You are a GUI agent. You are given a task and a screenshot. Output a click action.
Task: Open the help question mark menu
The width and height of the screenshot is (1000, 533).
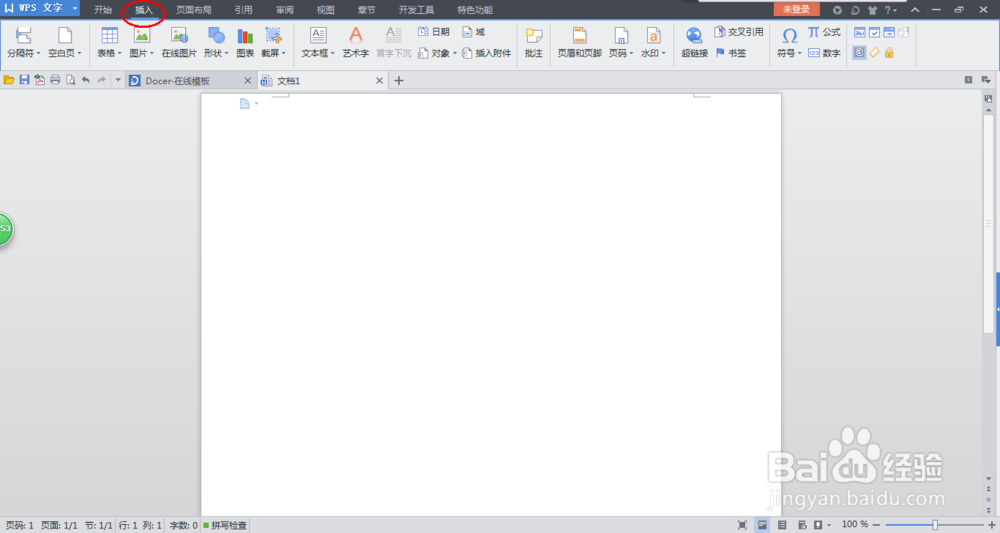pos(890,10)
